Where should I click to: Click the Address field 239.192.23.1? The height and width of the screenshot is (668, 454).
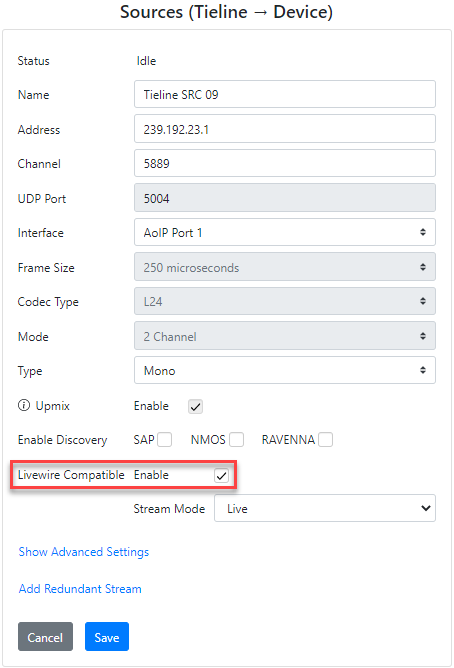click(284, 129)
